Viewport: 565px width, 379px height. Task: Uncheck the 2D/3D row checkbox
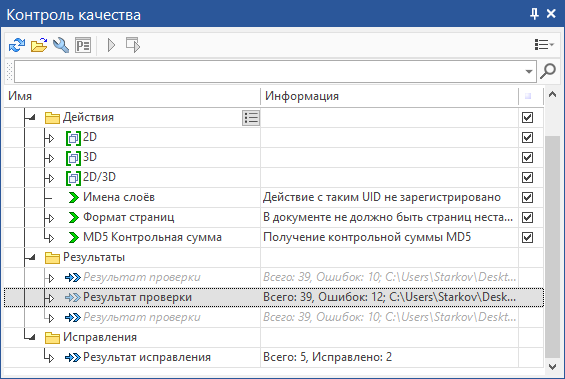(x=528, y=178)
